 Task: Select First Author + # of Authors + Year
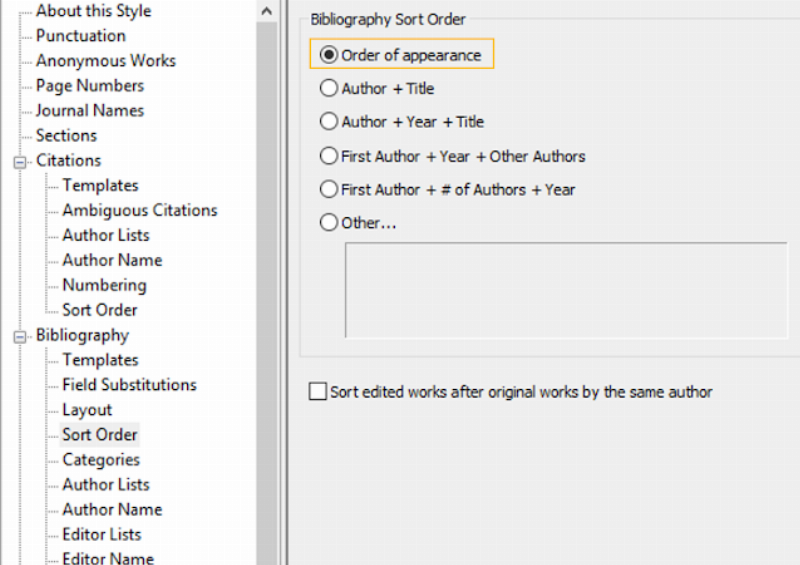point(329,189)
